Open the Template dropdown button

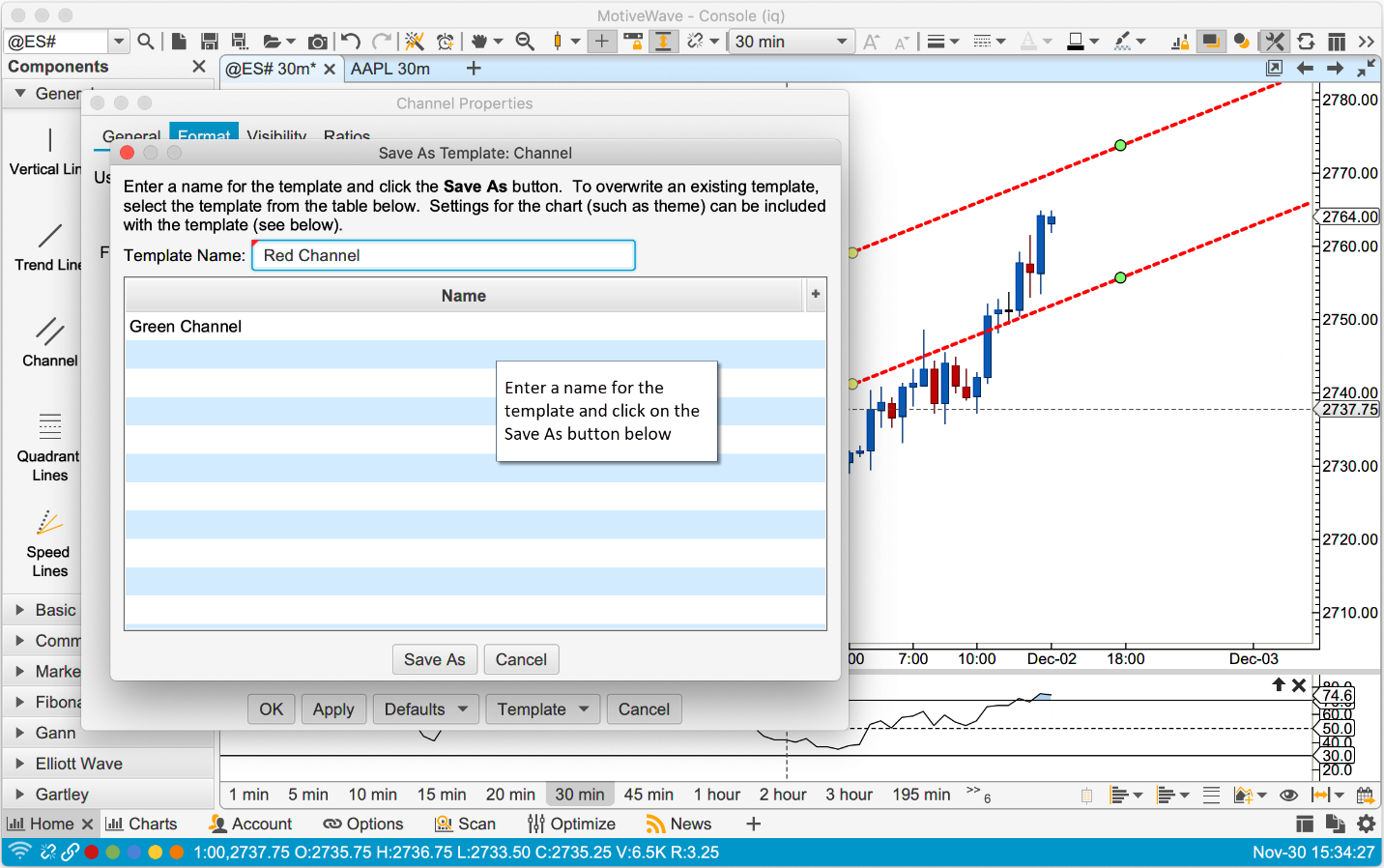click(542, 709)
